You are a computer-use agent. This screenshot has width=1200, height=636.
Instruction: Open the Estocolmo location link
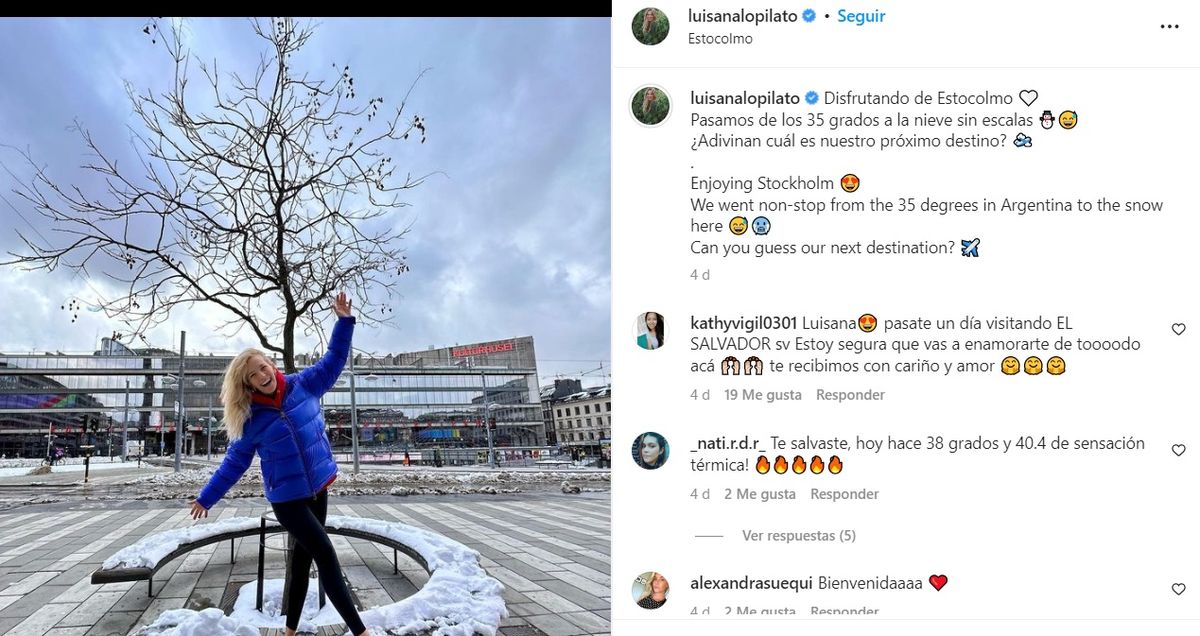(720, 39)
